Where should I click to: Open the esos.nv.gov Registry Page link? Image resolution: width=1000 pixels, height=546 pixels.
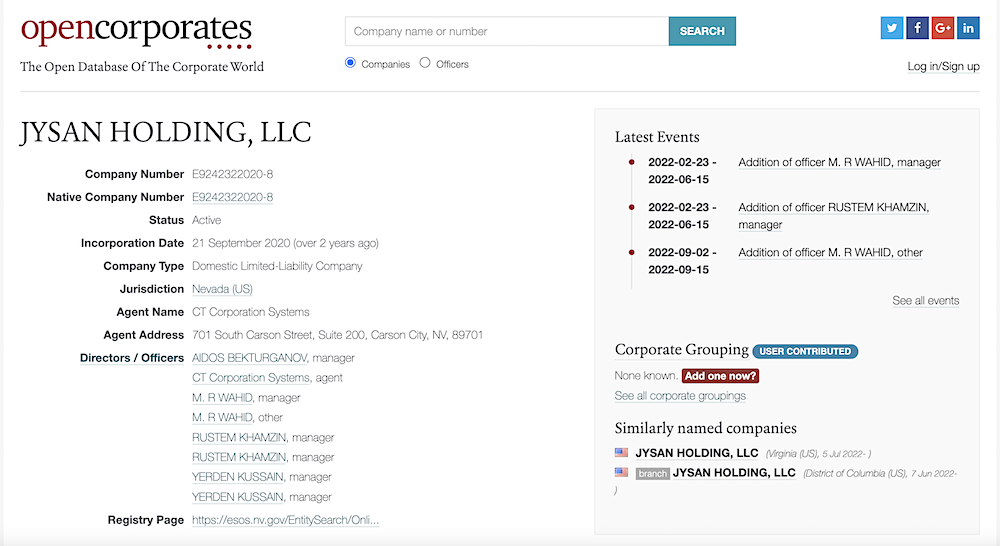[x=285, y=520]
